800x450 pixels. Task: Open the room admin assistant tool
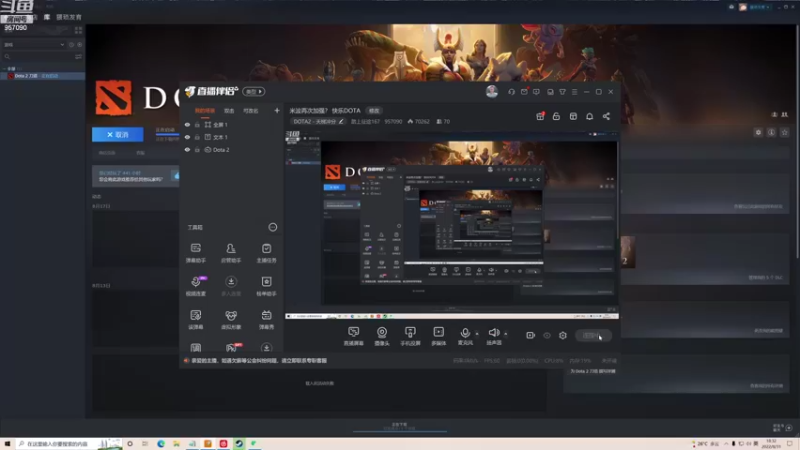click(x=231, y=253)
